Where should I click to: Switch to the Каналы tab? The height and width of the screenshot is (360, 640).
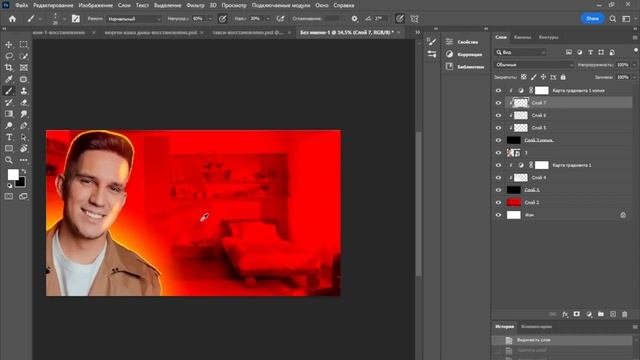[x=522, y=37]
